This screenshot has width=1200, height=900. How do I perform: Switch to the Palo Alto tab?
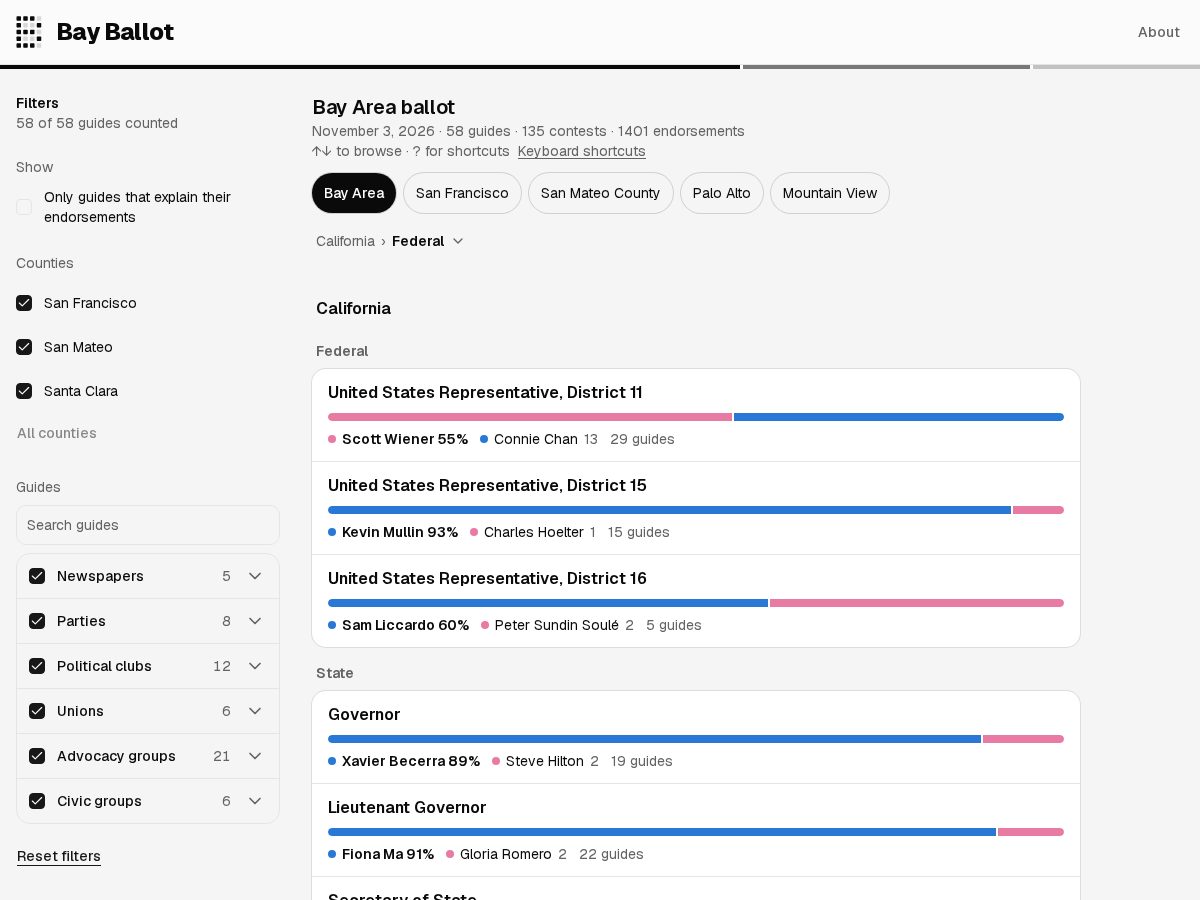point(722,193)
